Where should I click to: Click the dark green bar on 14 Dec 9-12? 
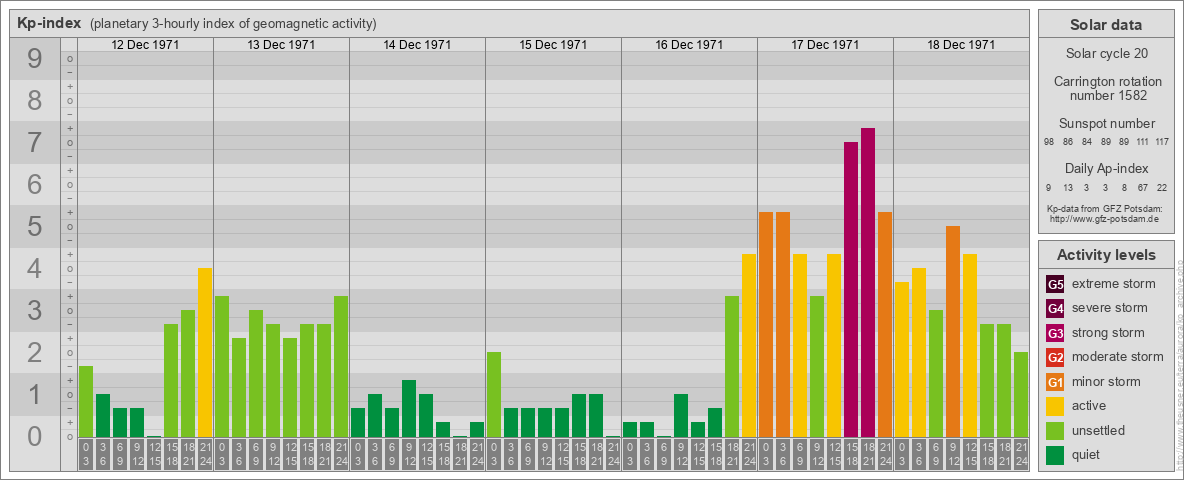(409, 408)
